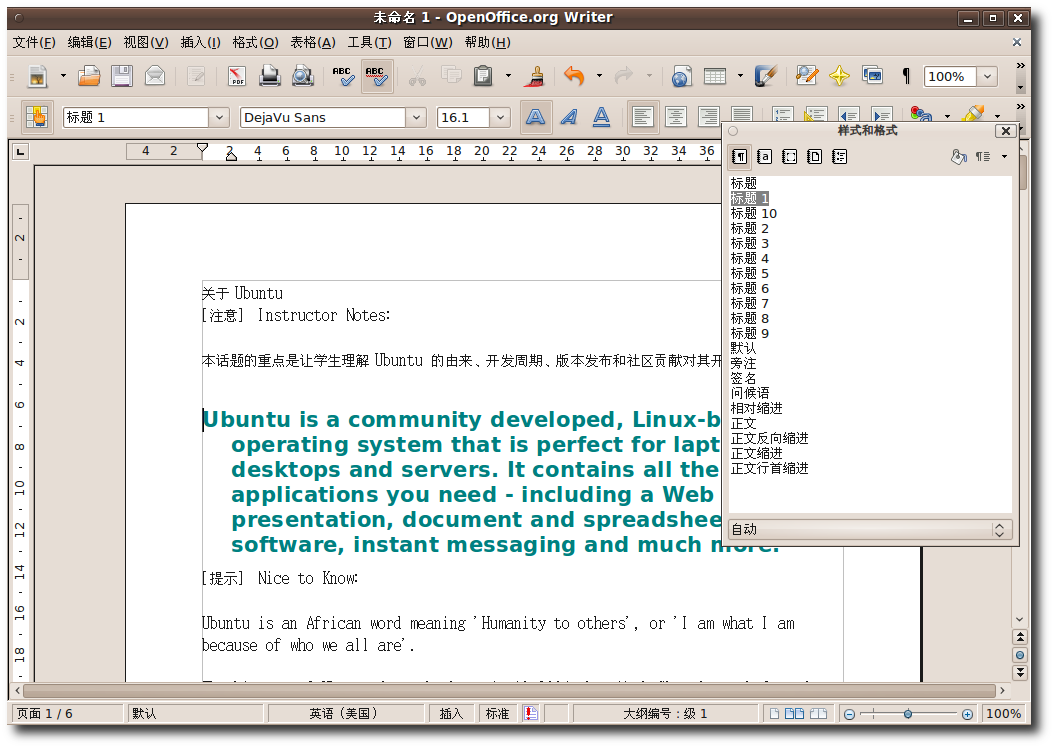The image size is (1054, 748).
Task: Save the document with the floppy icon
Action: tap(122, 76)
